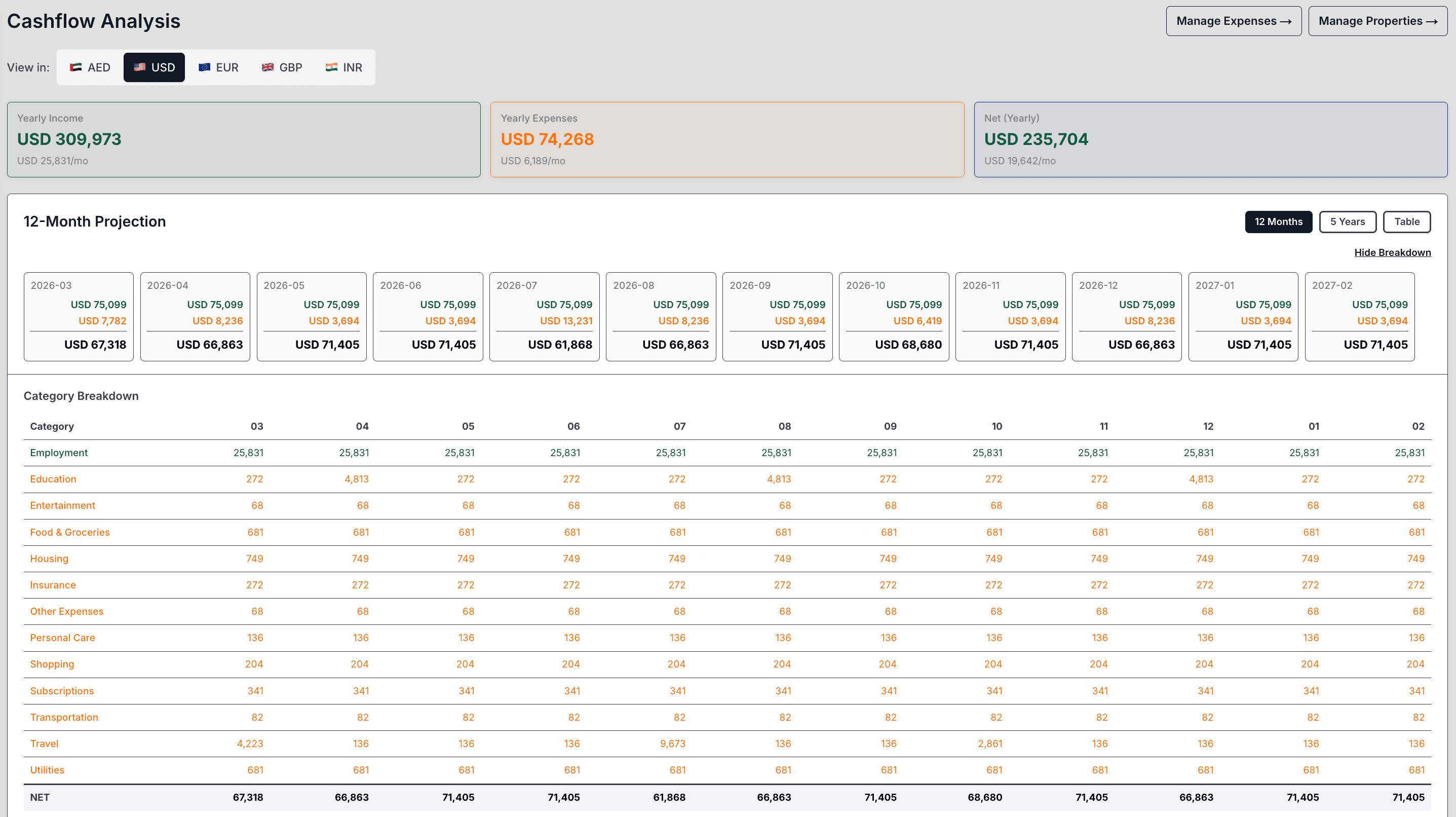Click the arrow on Manage Properties
The width and height of the screenshot is (1456, 817).
pyautogui.click(x=1432, y=21)
